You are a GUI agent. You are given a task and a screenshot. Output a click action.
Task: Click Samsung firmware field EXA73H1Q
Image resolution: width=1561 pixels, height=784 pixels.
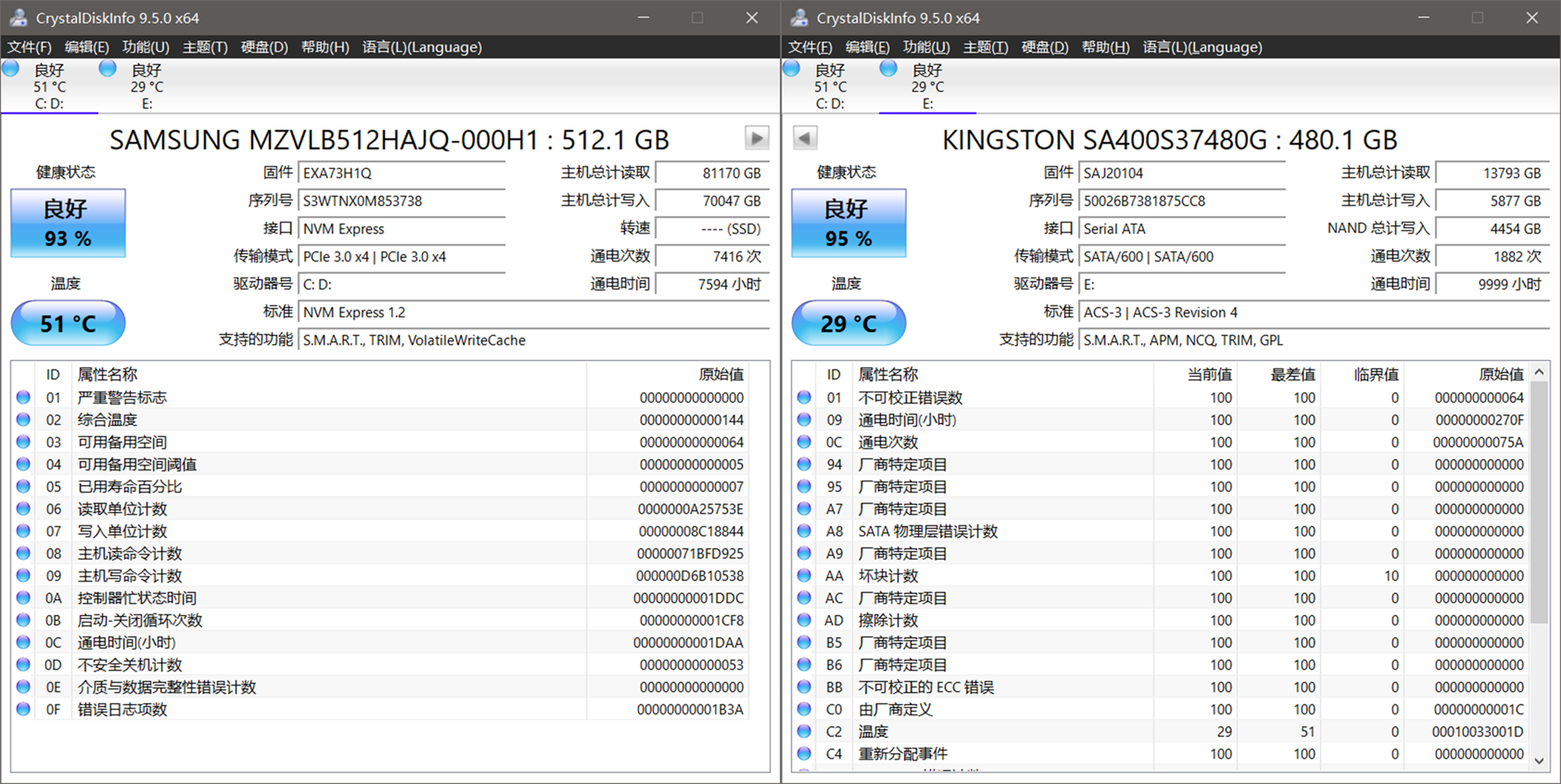[402, 173]
